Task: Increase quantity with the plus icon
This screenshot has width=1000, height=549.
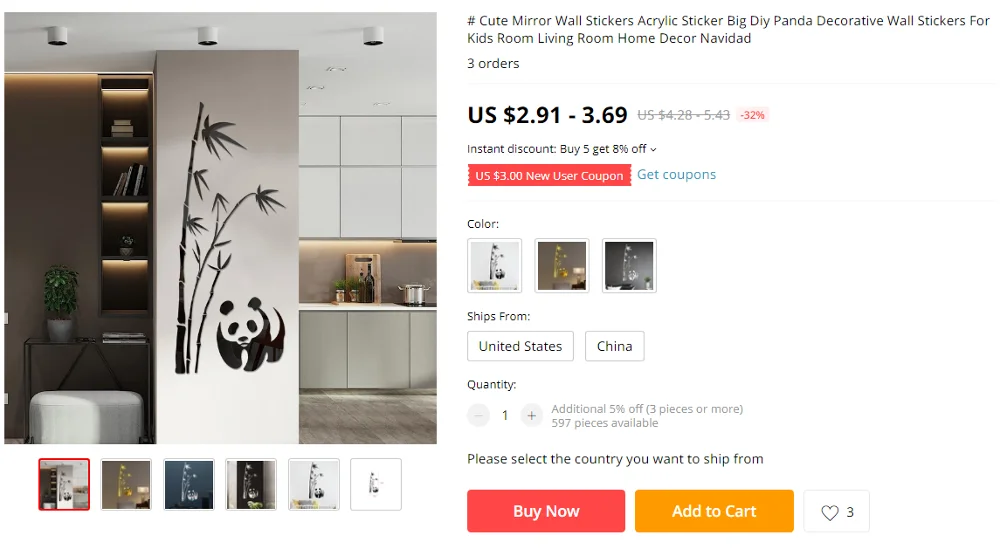Action: click(x=531, y=416)
